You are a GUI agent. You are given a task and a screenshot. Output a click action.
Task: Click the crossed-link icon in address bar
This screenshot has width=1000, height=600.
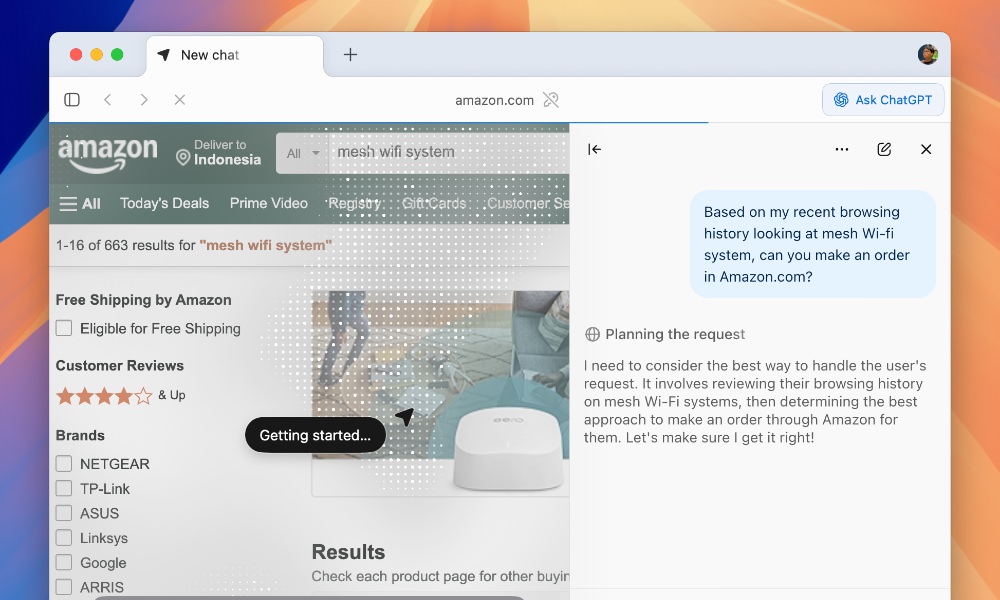tap(551, 100)
